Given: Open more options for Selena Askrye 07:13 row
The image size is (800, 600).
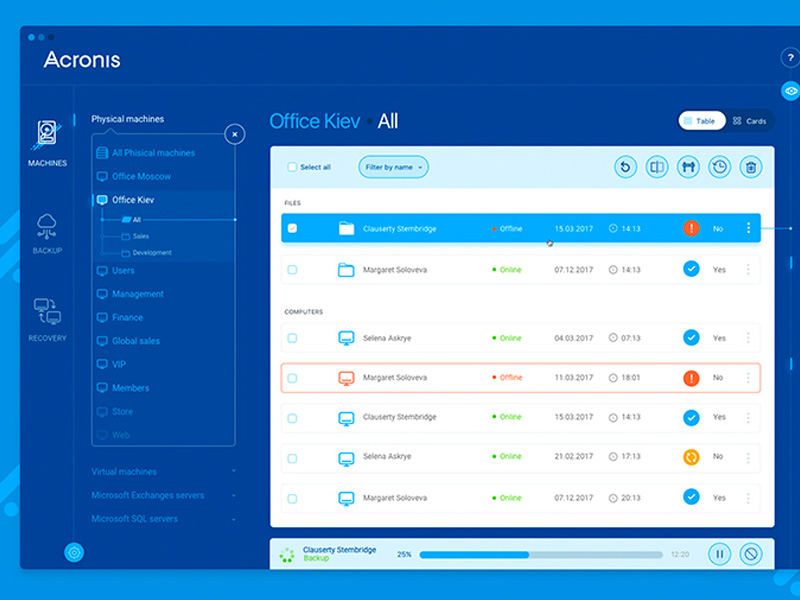Looking at the screenshot, I should (x=748, y=338).
